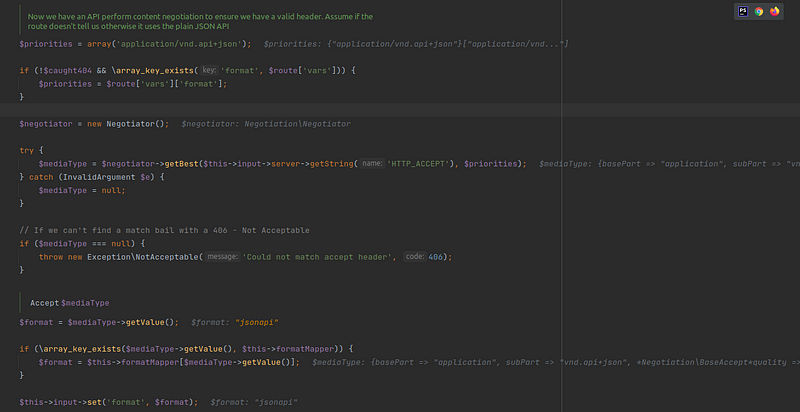Click \array_key_exists on the $caught404 line
The image size is (800, 412).
click(151, 70)
